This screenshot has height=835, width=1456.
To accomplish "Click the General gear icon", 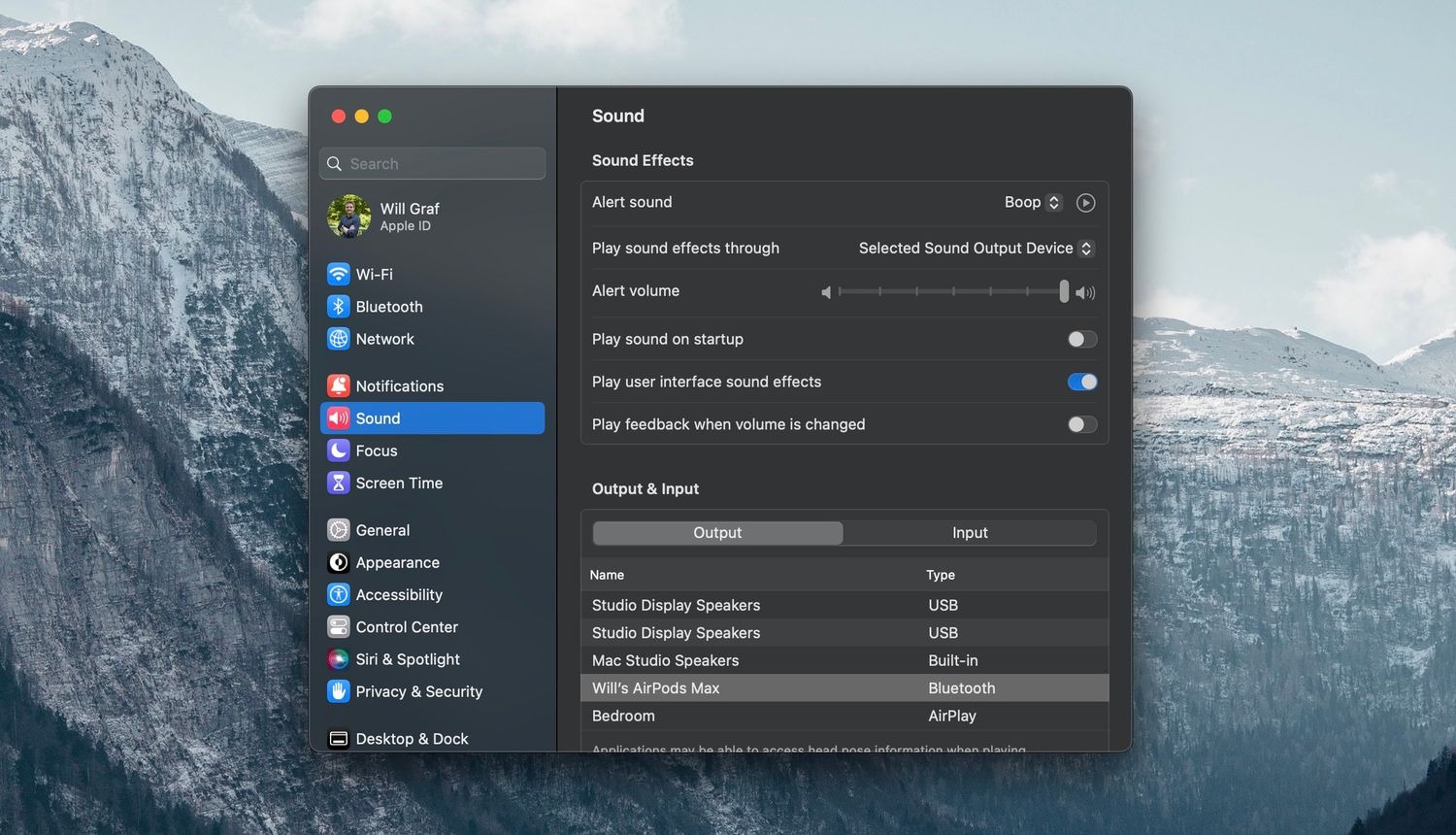I will click(338, 530).
